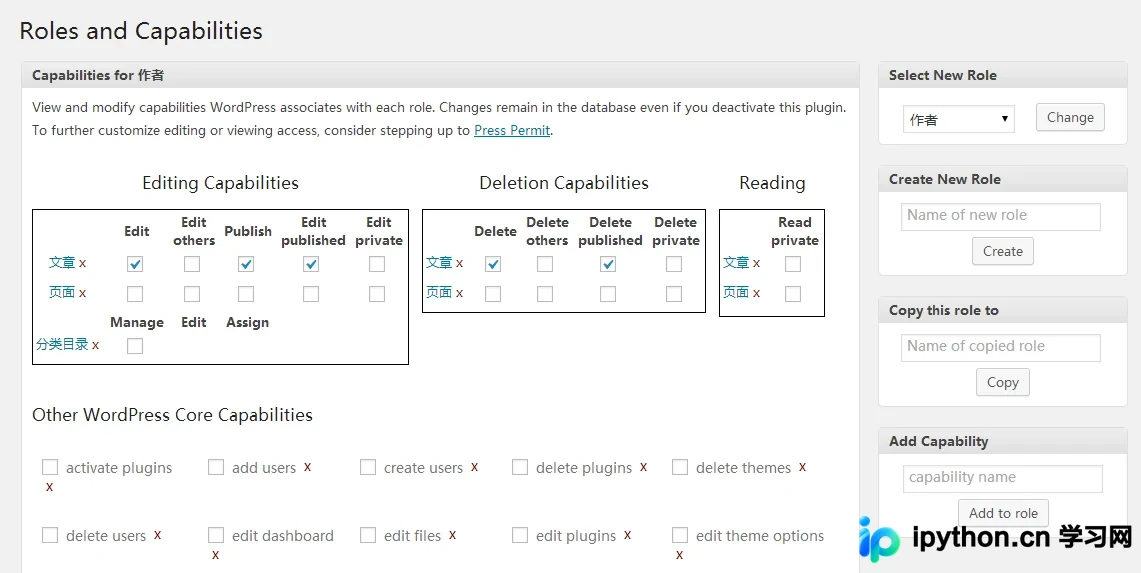1141x573 pixels.
Task: Enable the create users capability
Action: (x=367, y=467)
